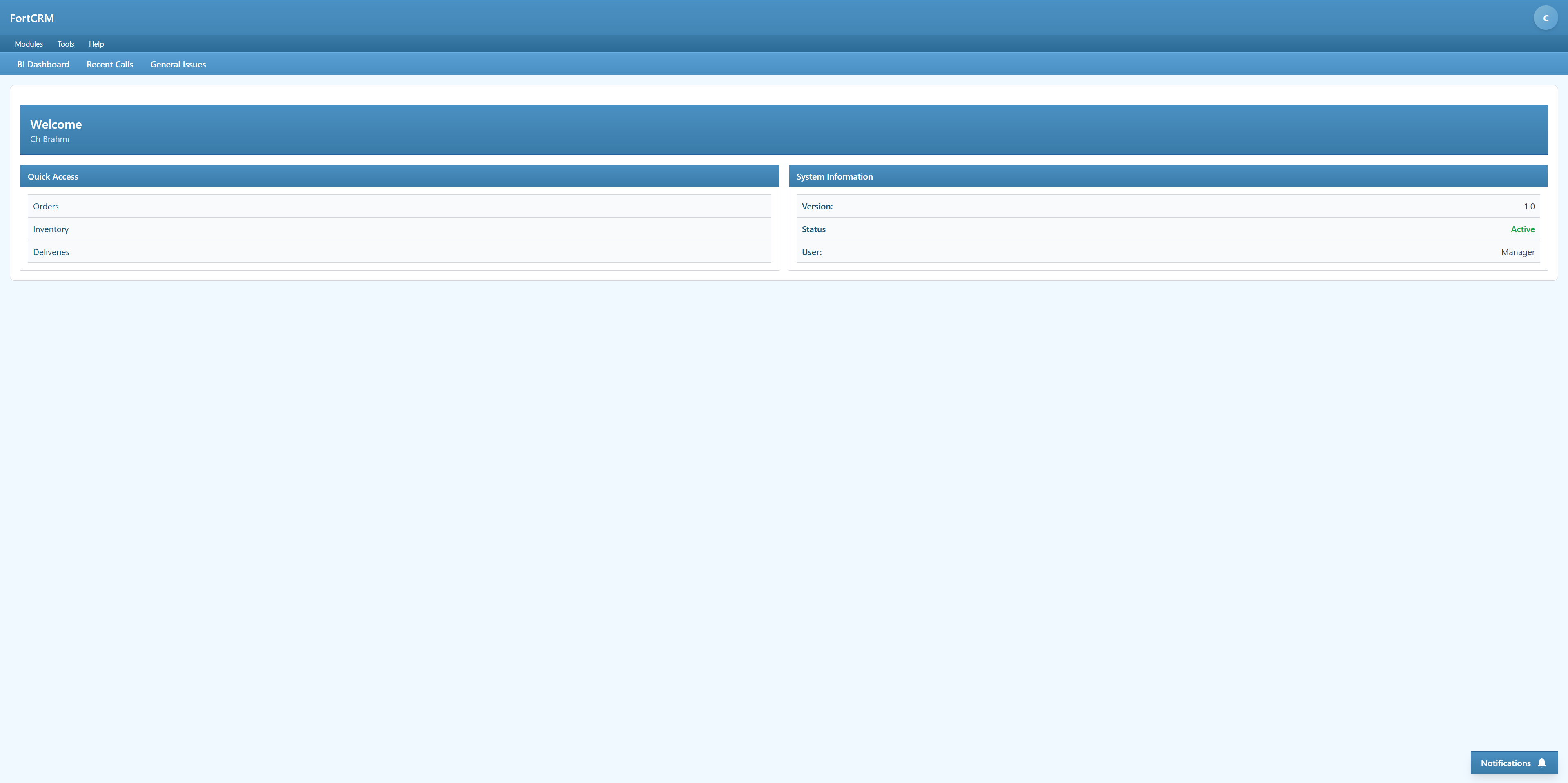
Task: Click the Welcome banner
Action: (x=784, y=129)
